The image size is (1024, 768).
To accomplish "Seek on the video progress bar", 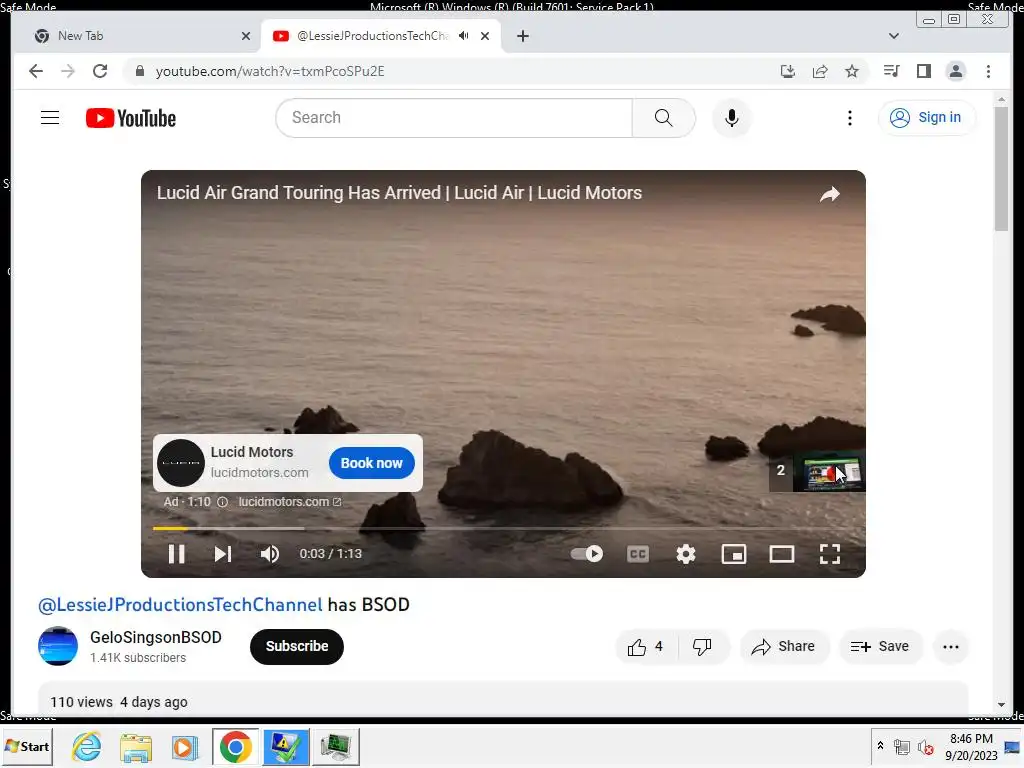I will coord(503,528).
